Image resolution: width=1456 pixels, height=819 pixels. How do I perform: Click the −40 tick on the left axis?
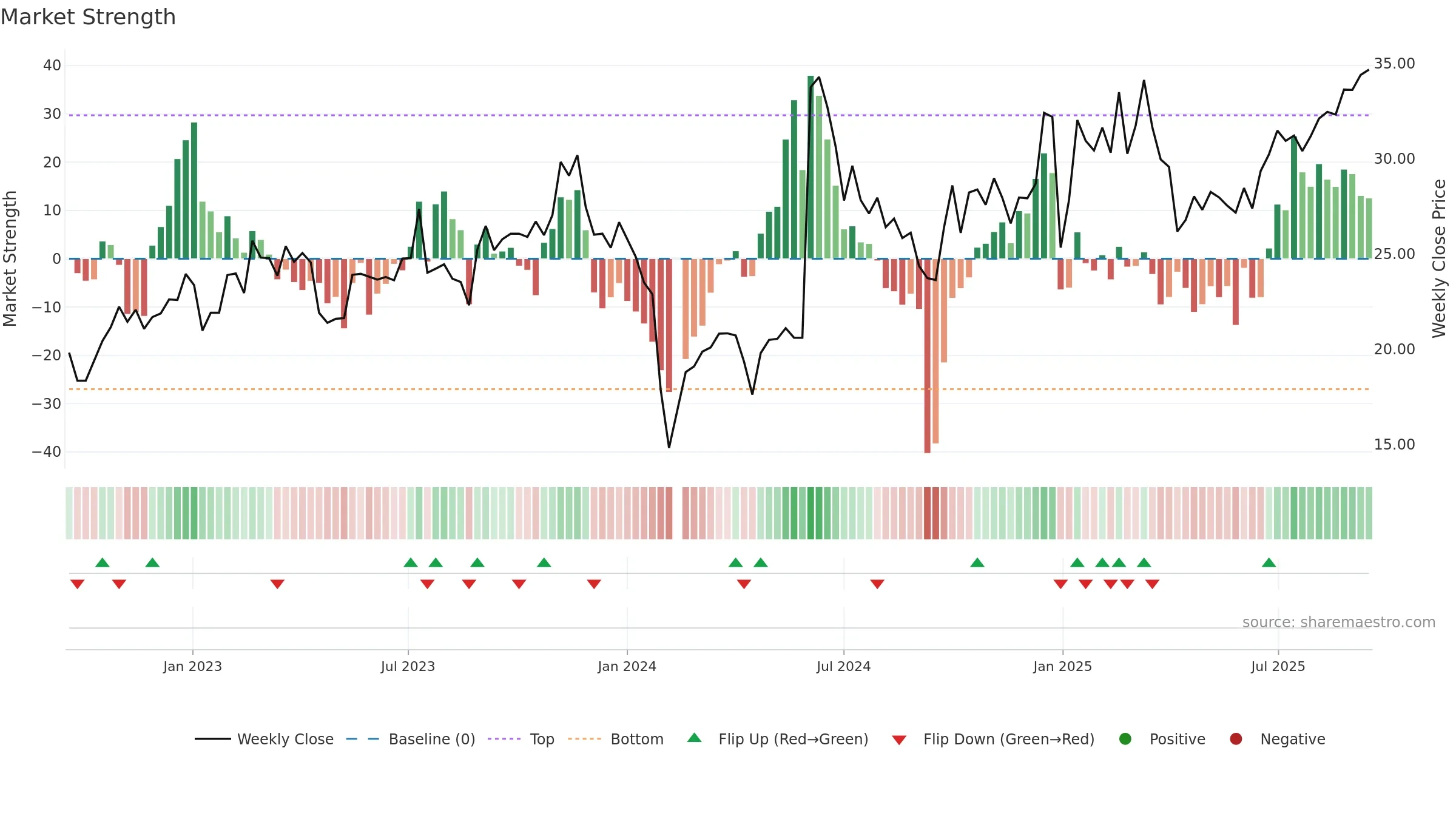[47, 451]
